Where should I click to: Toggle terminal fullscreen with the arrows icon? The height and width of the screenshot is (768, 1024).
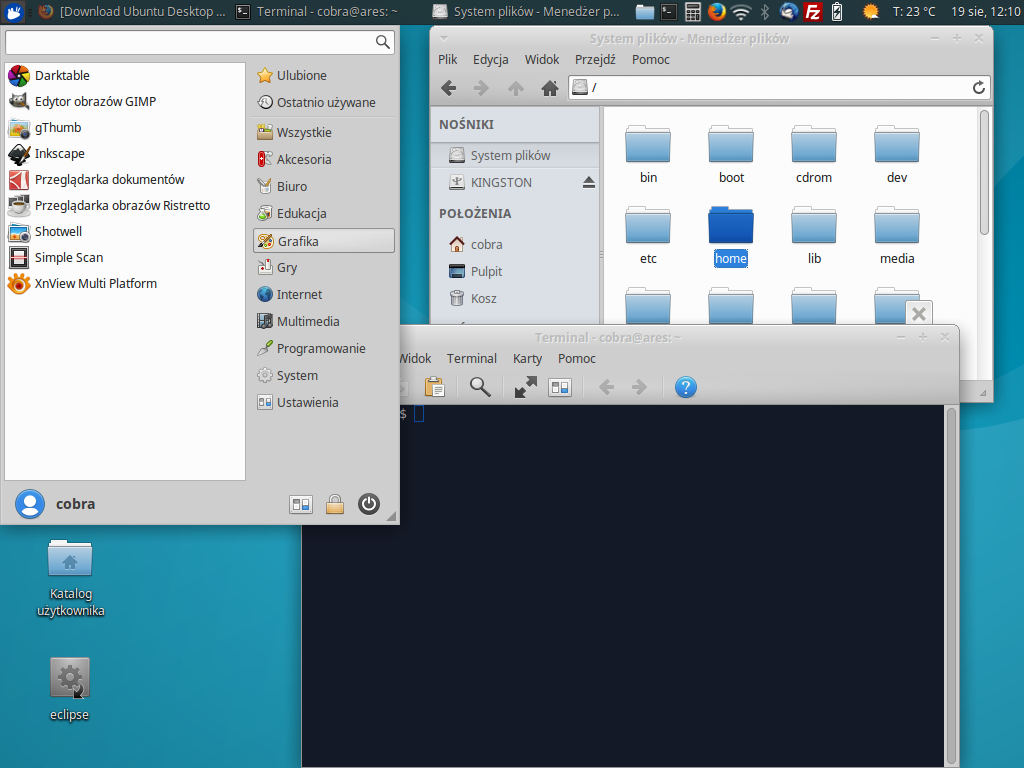pyautogui.click(x=524, y=386)
